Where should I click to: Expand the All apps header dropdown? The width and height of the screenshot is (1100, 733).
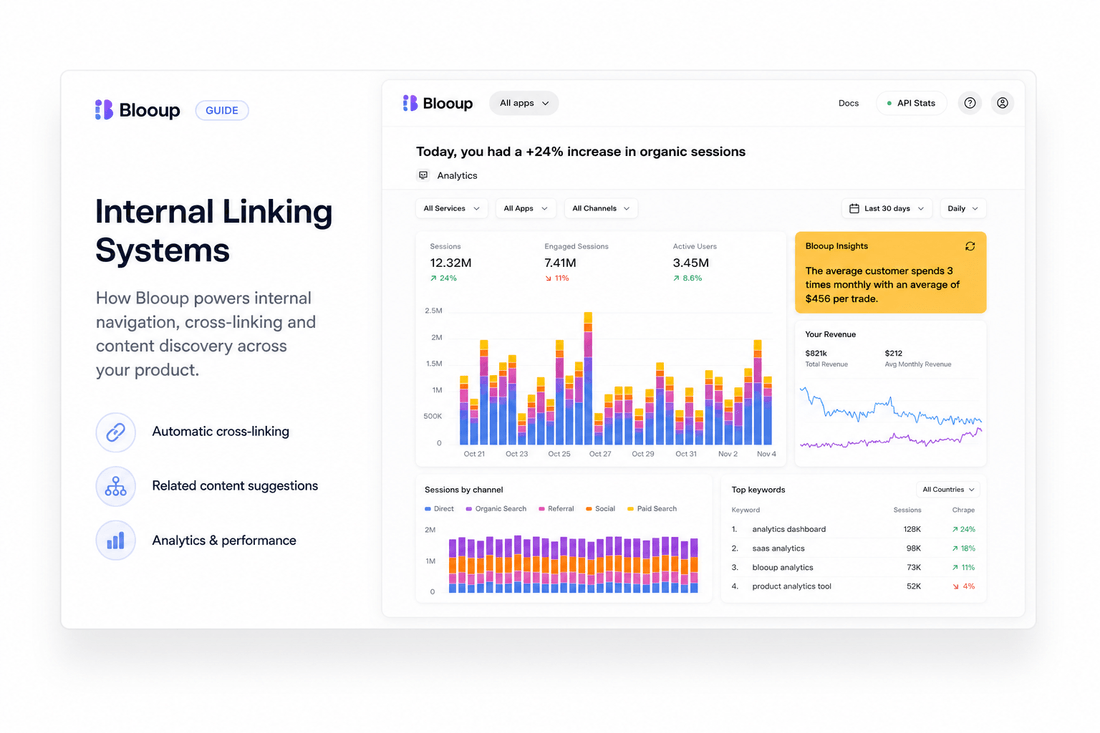tap(524, 103)
